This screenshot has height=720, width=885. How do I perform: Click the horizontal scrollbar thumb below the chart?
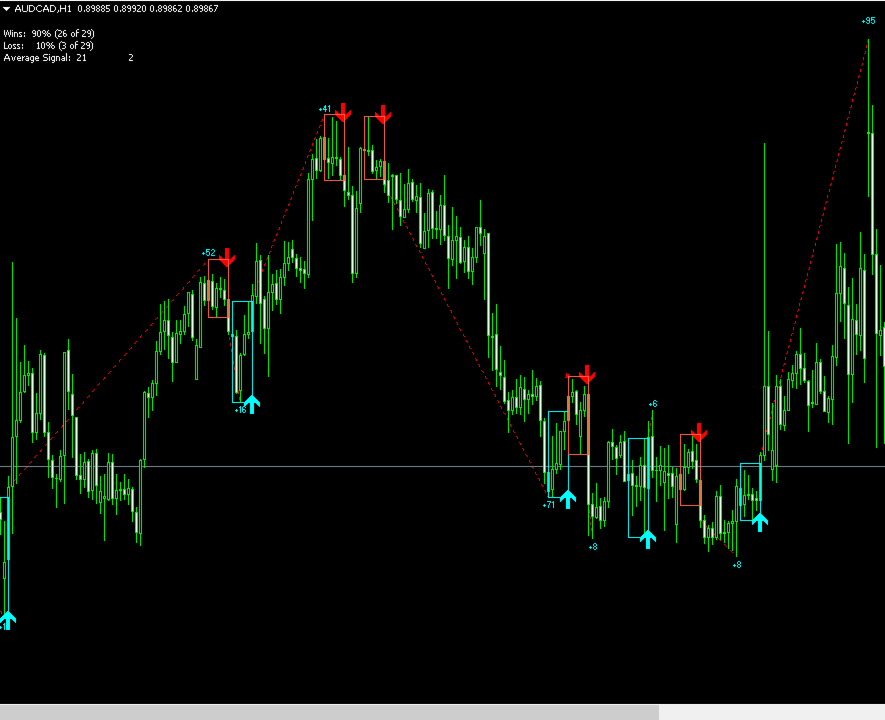pos(329,712)
